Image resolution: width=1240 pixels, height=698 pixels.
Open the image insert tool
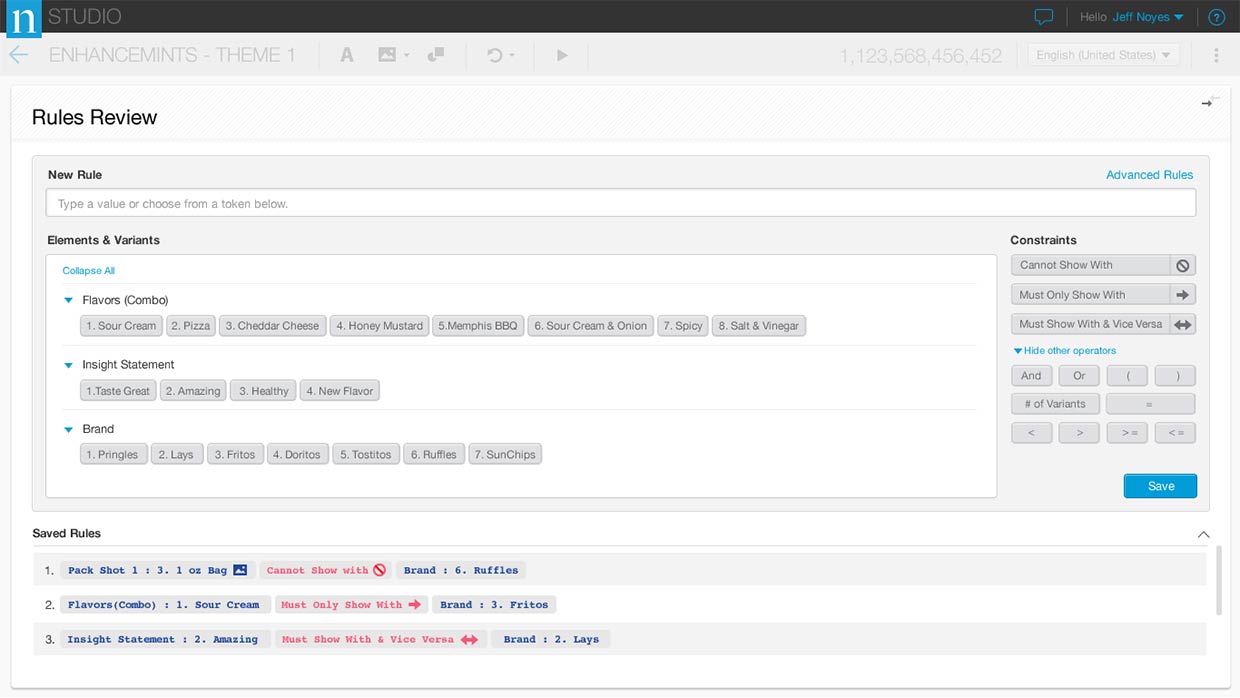pos(393,55)
